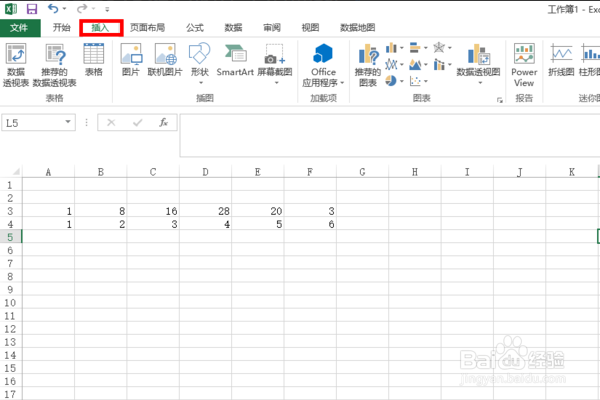Select row 5 header
600x400 pixels.
[x=10, y=237]
